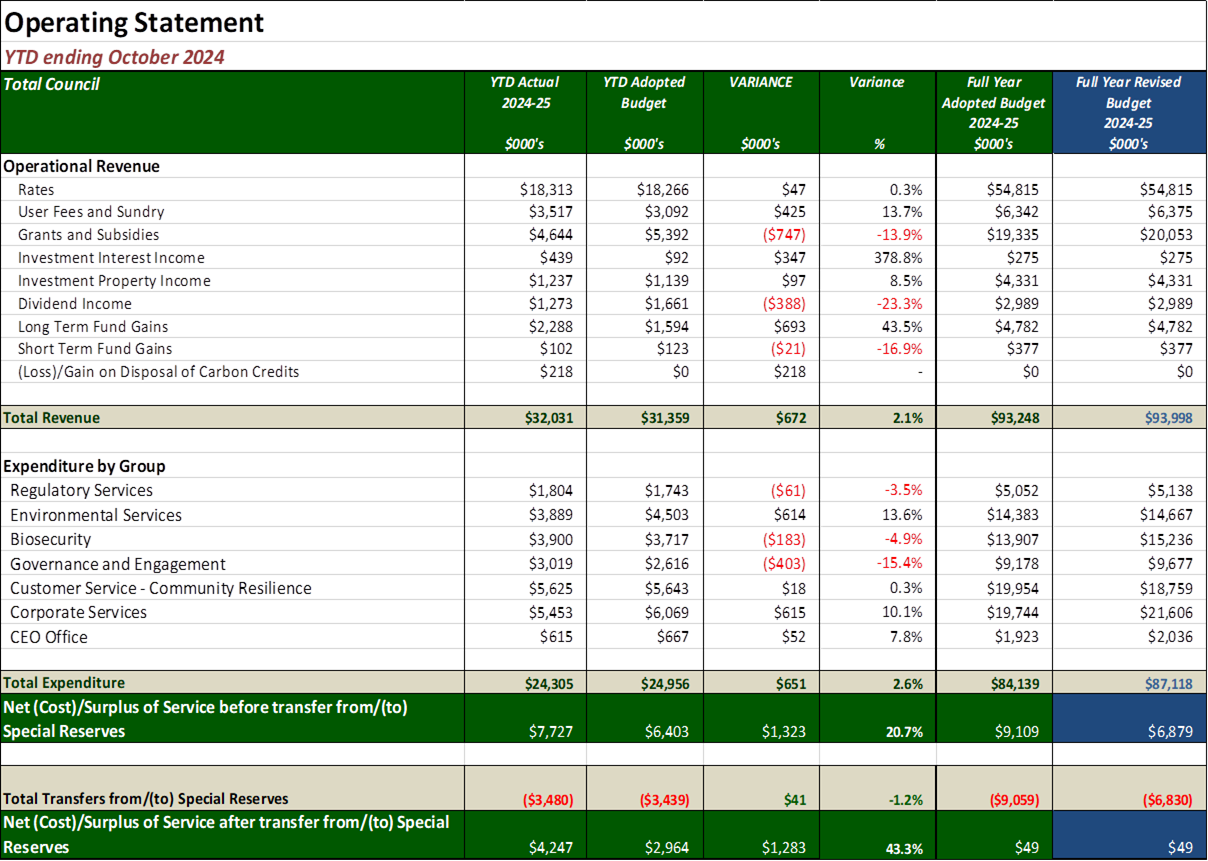Click the Expenditure by Group heading
Viewport: 1208px width, 861px height.
point(85,466)
